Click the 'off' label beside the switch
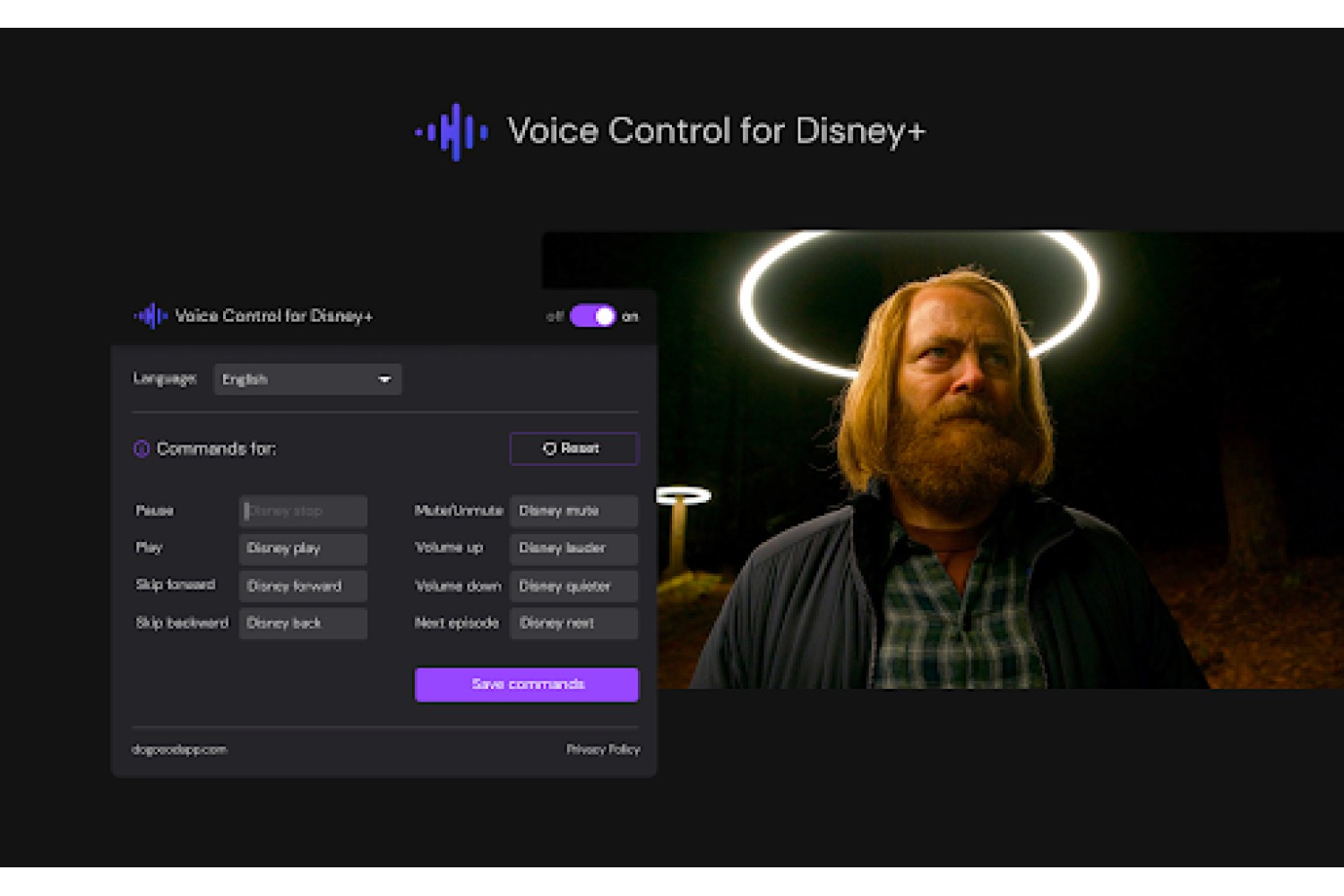Viewport: 1344px width, 896px height. click(x=555, y=316)
